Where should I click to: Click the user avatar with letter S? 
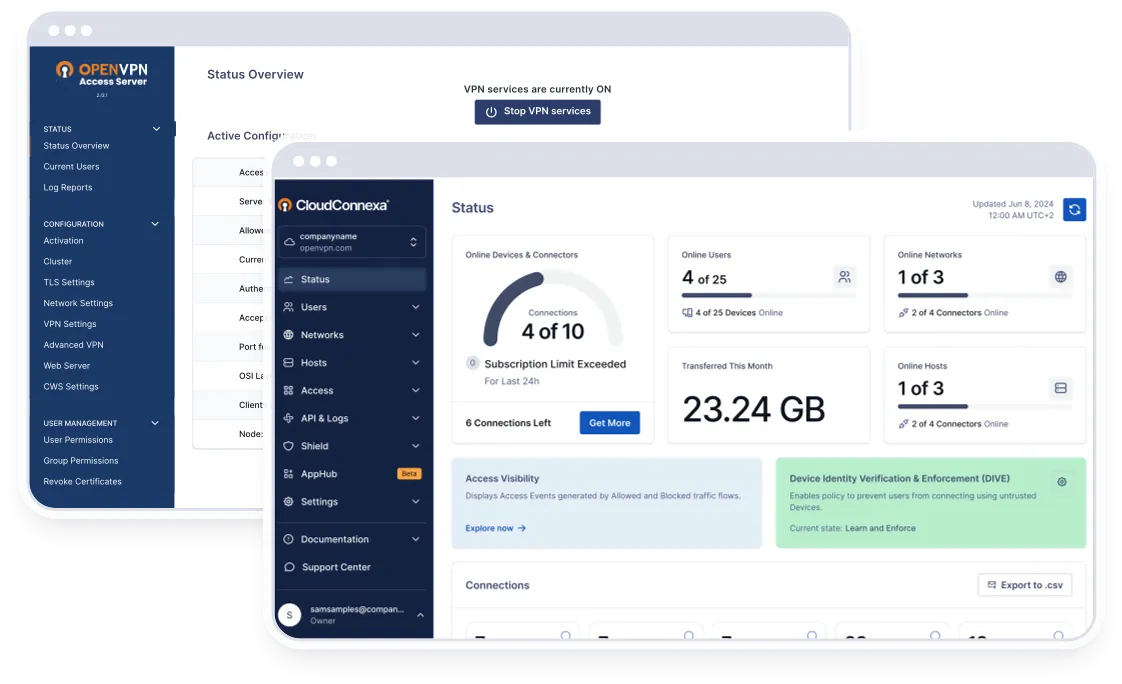(289, 615)
